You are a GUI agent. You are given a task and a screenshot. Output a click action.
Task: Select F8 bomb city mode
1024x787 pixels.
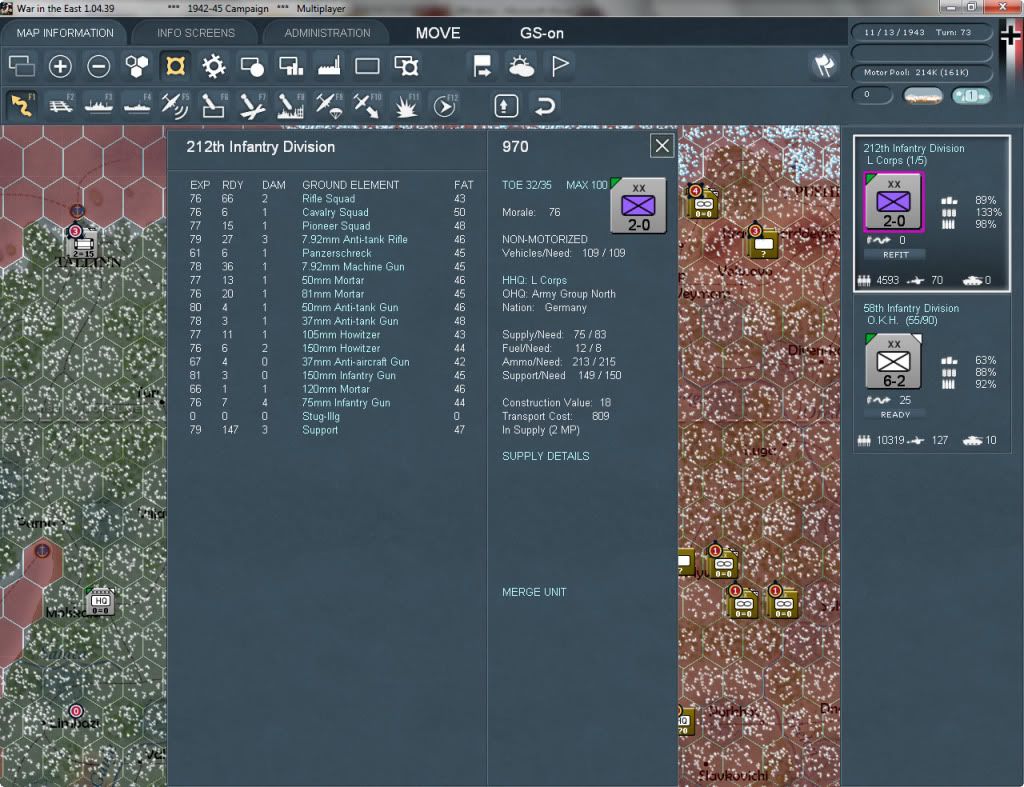coord(291,105)
